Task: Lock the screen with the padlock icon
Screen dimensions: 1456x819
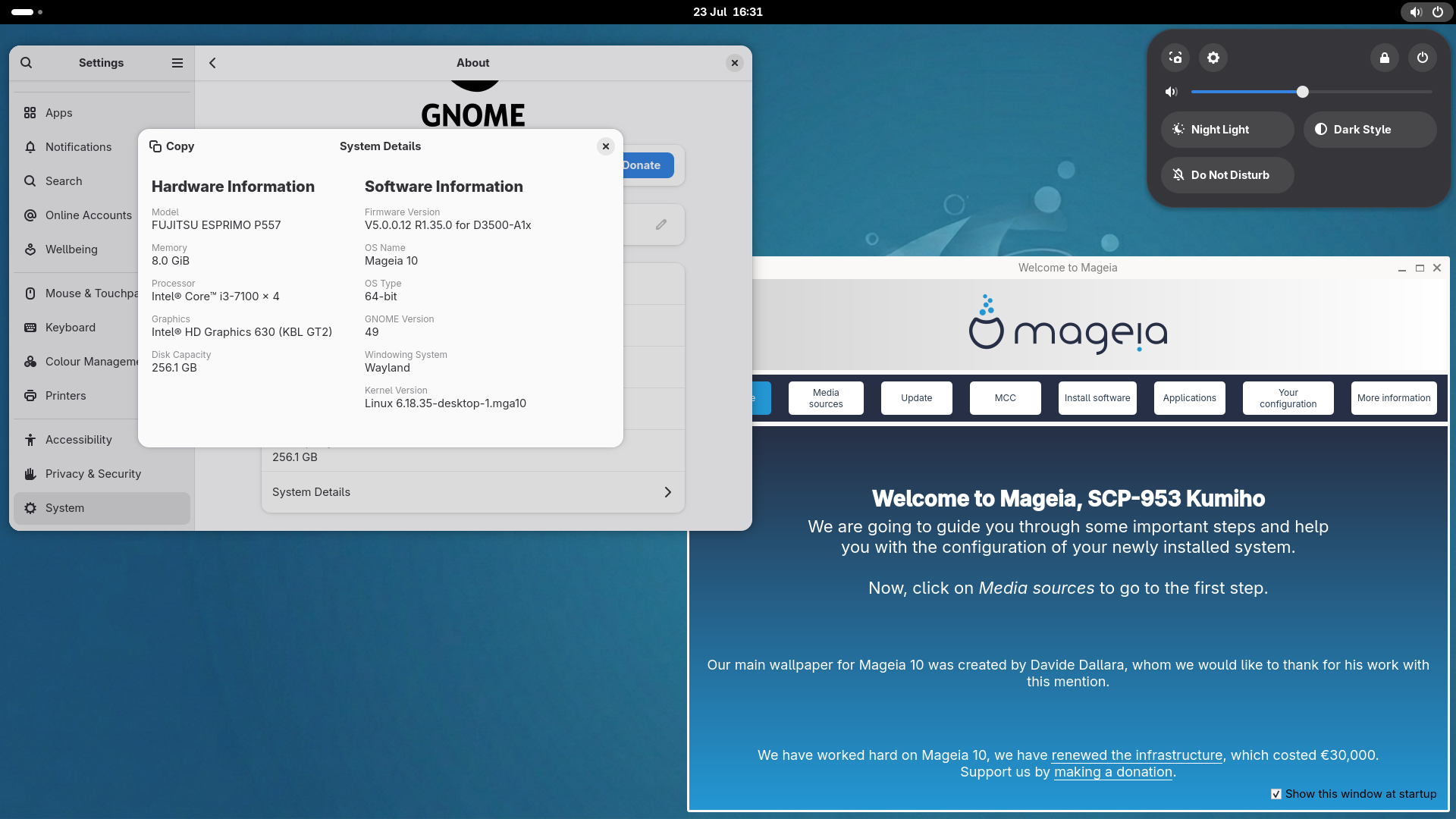Action: pyautogui.click(x=1385, y=58)
